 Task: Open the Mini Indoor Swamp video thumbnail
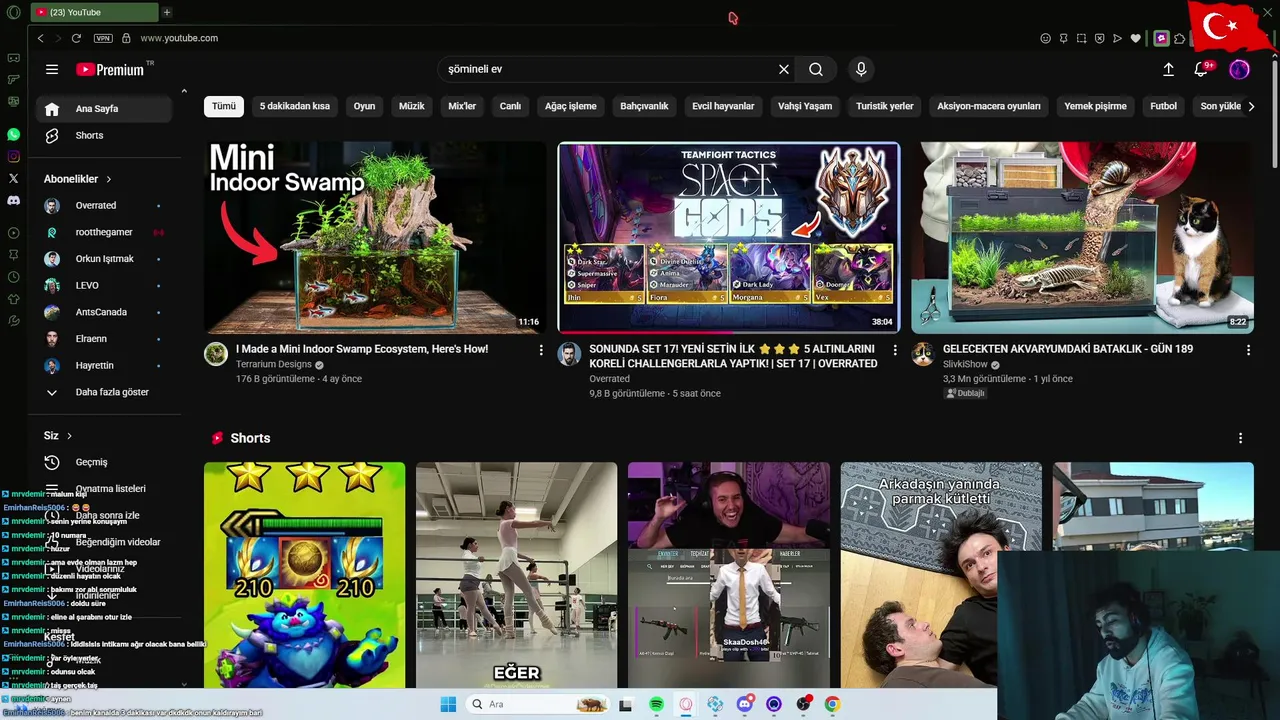[x=375, y=237]
